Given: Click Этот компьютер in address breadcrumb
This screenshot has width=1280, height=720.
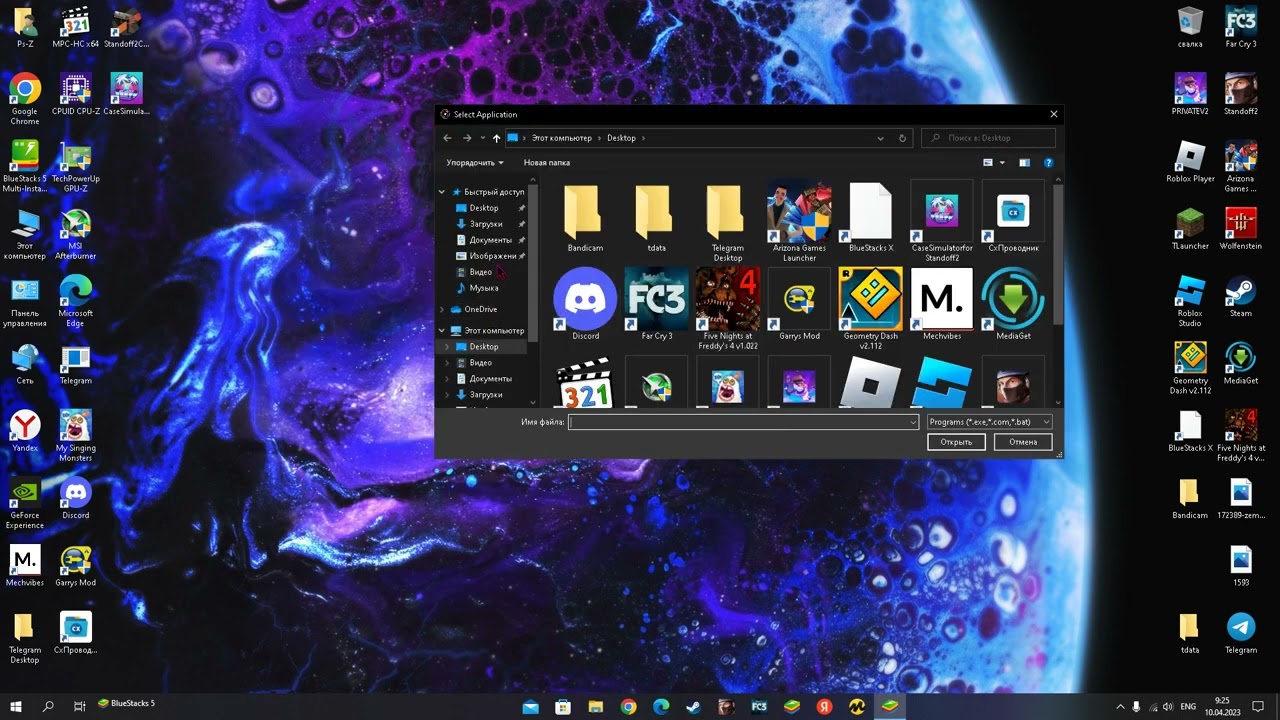Looking at the screenshot, I should point(561,138).
